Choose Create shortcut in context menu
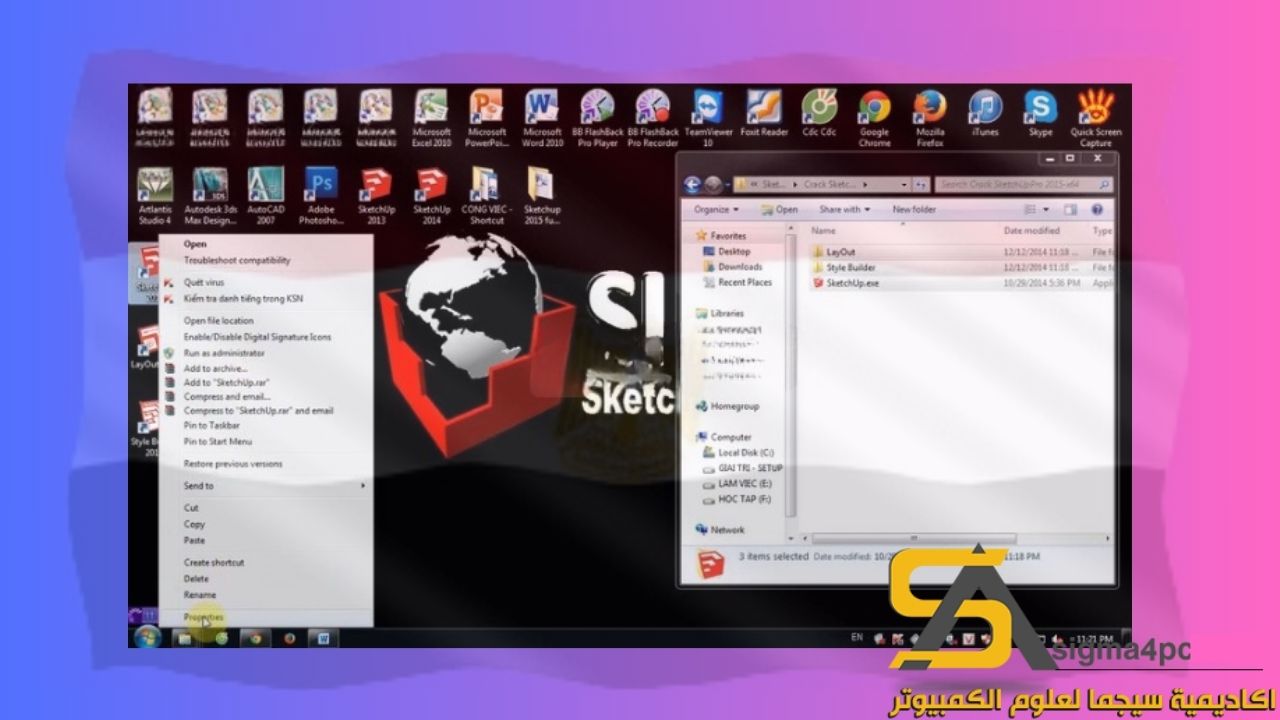Screen dimensions: 1280x720 (x=214, y=562)
